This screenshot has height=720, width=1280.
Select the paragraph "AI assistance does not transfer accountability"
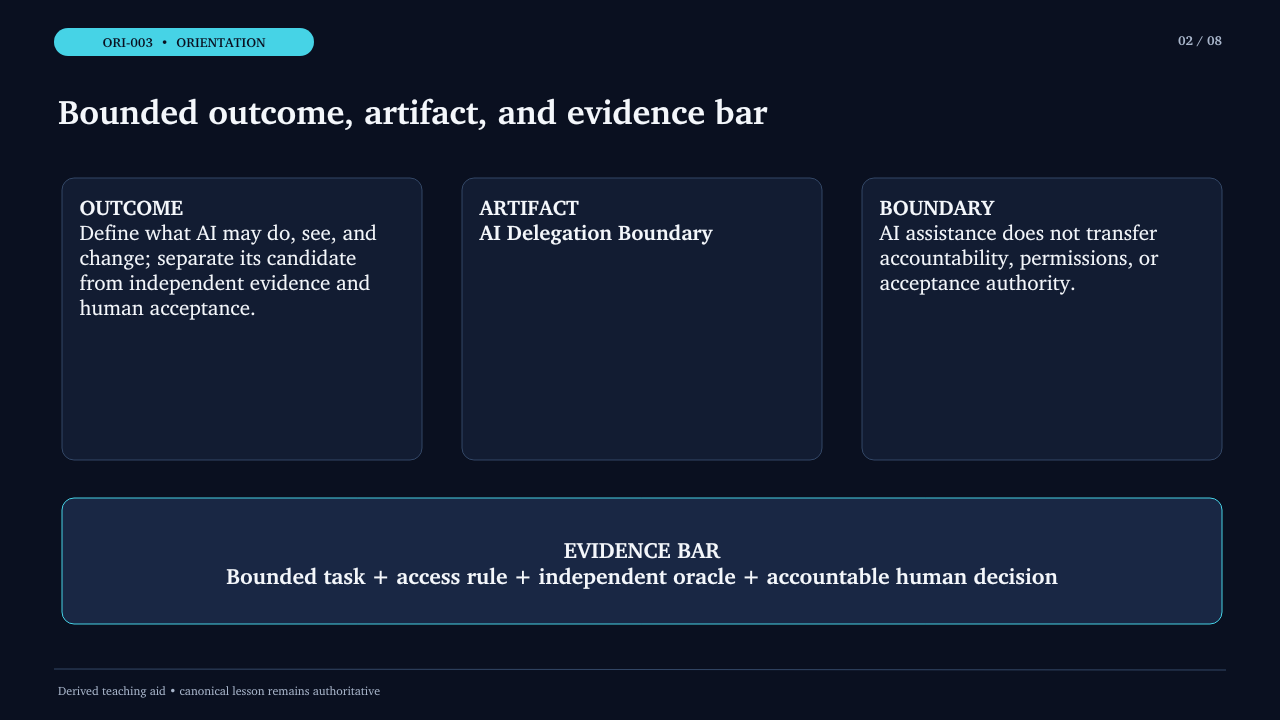[x=1019, y=258]
